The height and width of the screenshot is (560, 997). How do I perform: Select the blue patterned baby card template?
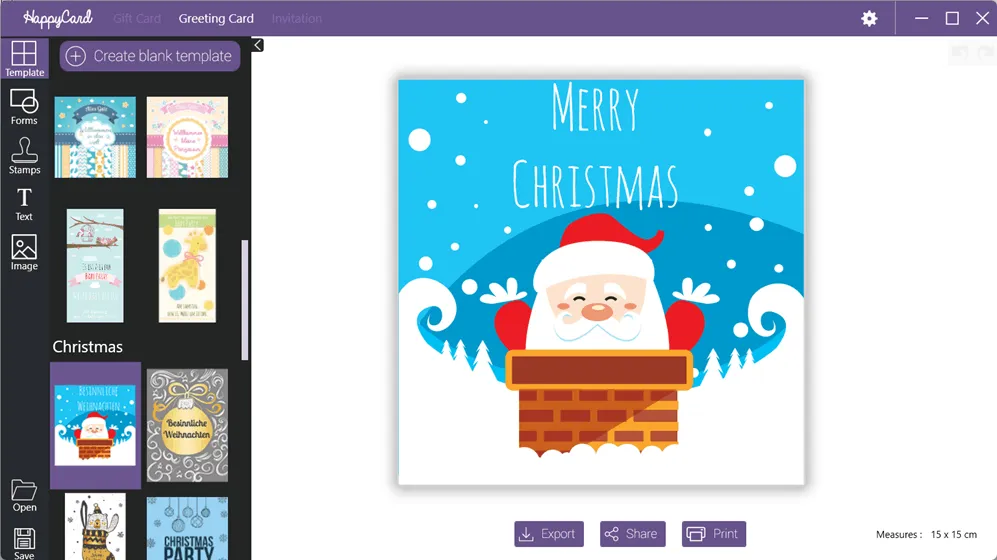point(95,137)
